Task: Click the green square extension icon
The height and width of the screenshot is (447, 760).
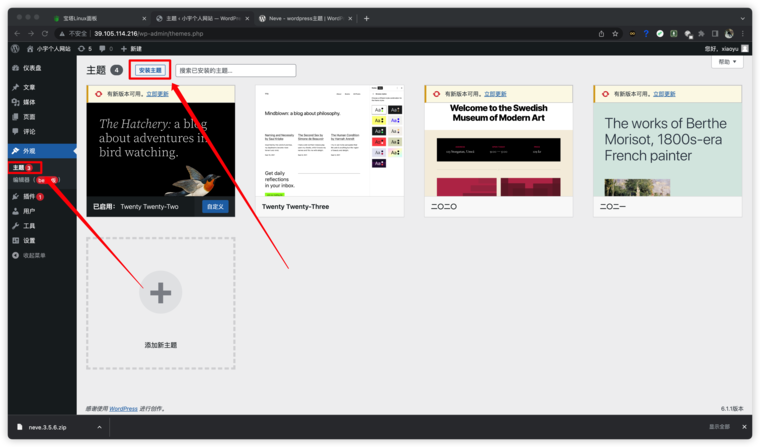Action: (674, 33)
